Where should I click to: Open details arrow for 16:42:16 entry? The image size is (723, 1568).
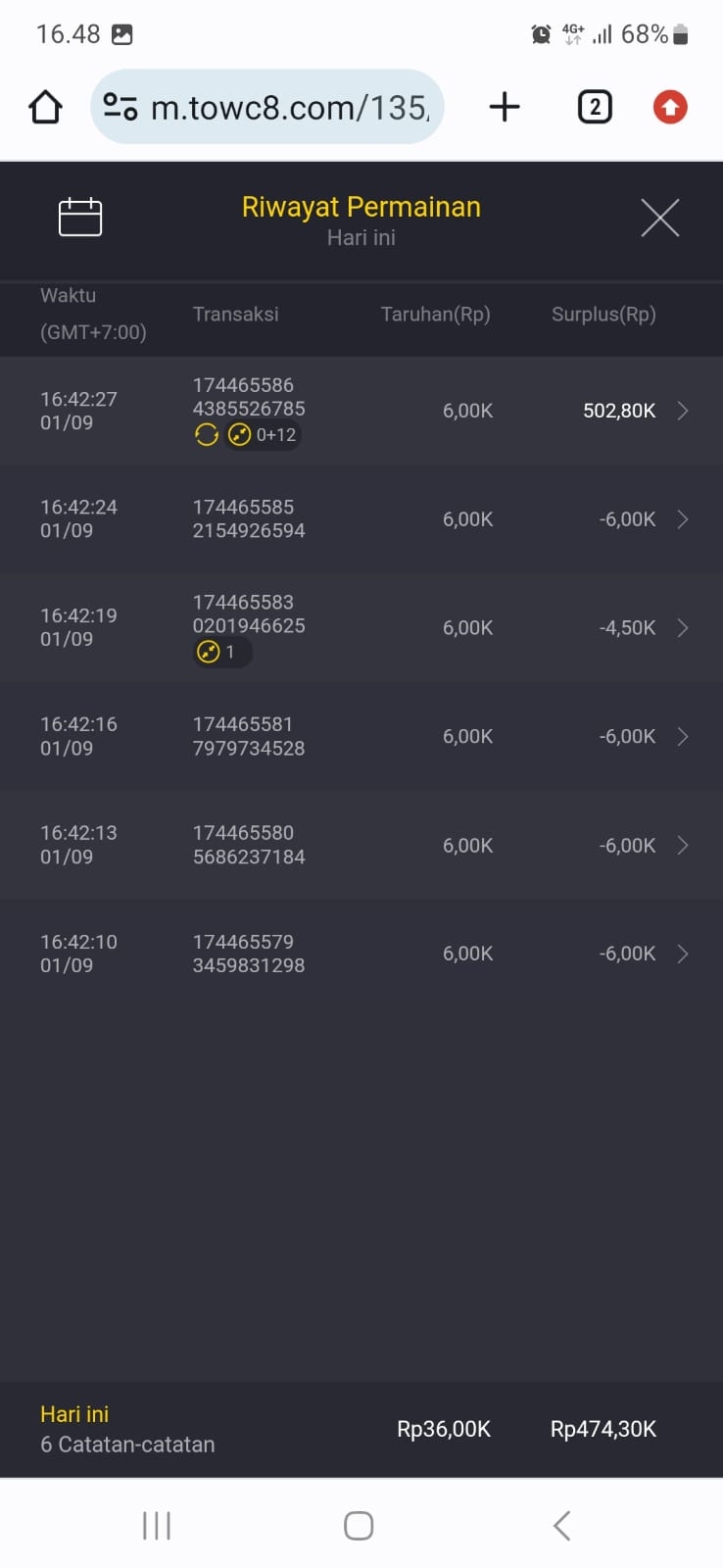[683, 736]
